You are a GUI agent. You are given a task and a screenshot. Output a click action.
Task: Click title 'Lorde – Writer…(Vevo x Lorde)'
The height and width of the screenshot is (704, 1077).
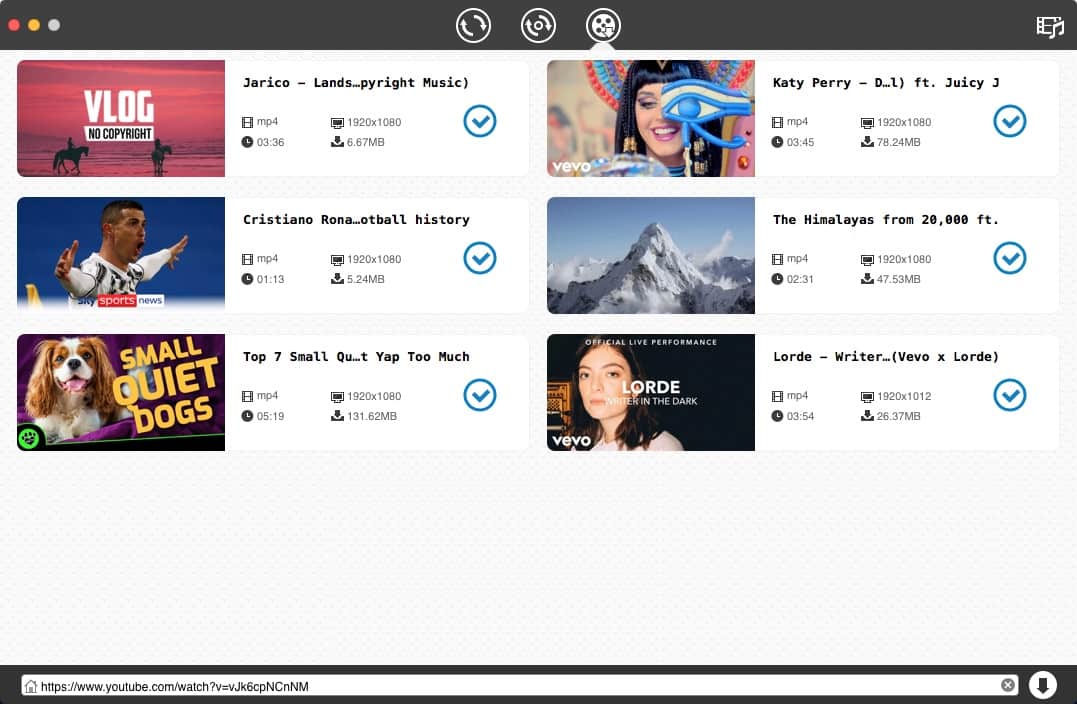(x=885, y=356)
